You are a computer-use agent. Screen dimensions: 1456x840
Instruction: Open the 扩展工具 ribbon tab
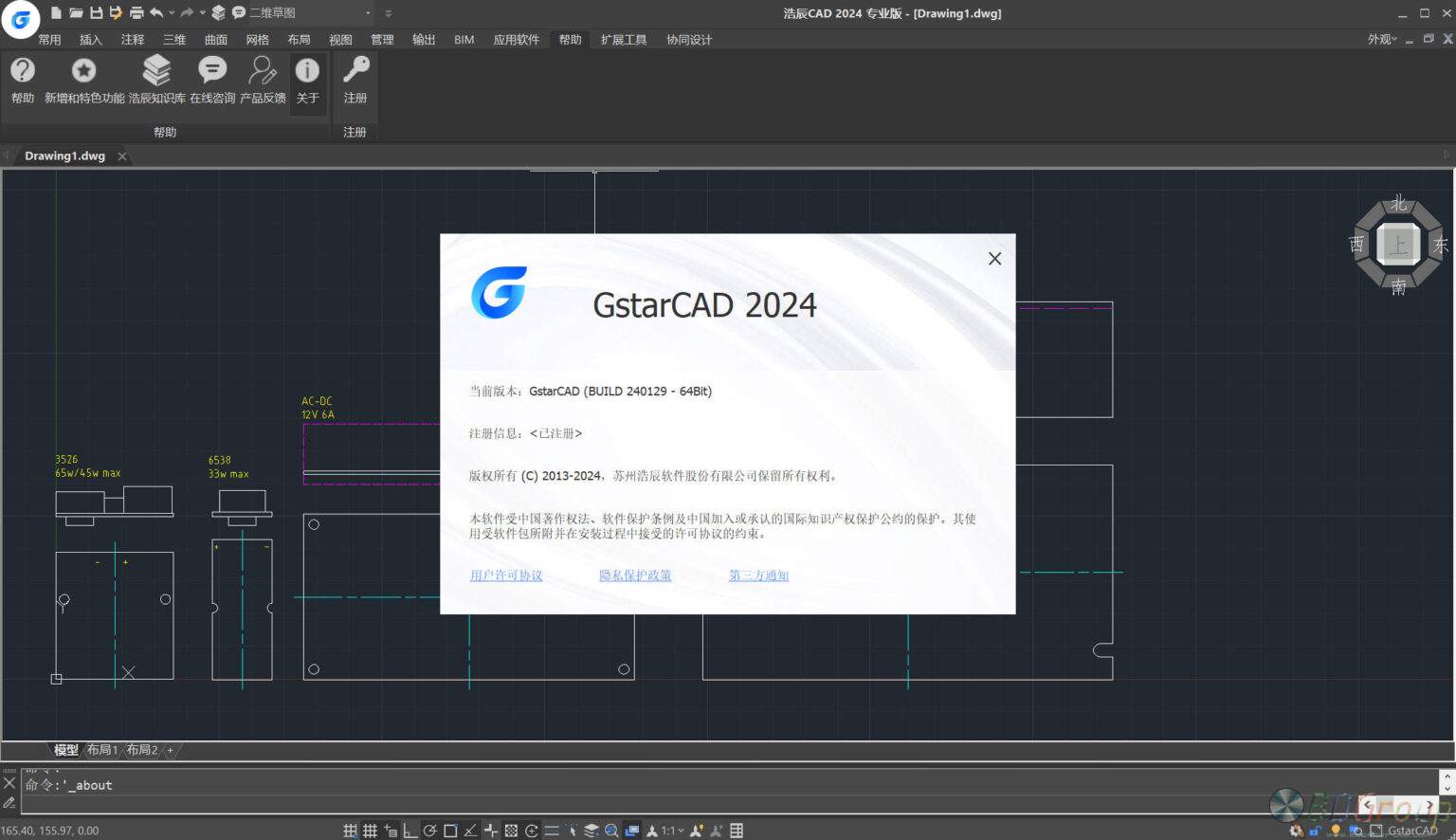tap(623, 39)
